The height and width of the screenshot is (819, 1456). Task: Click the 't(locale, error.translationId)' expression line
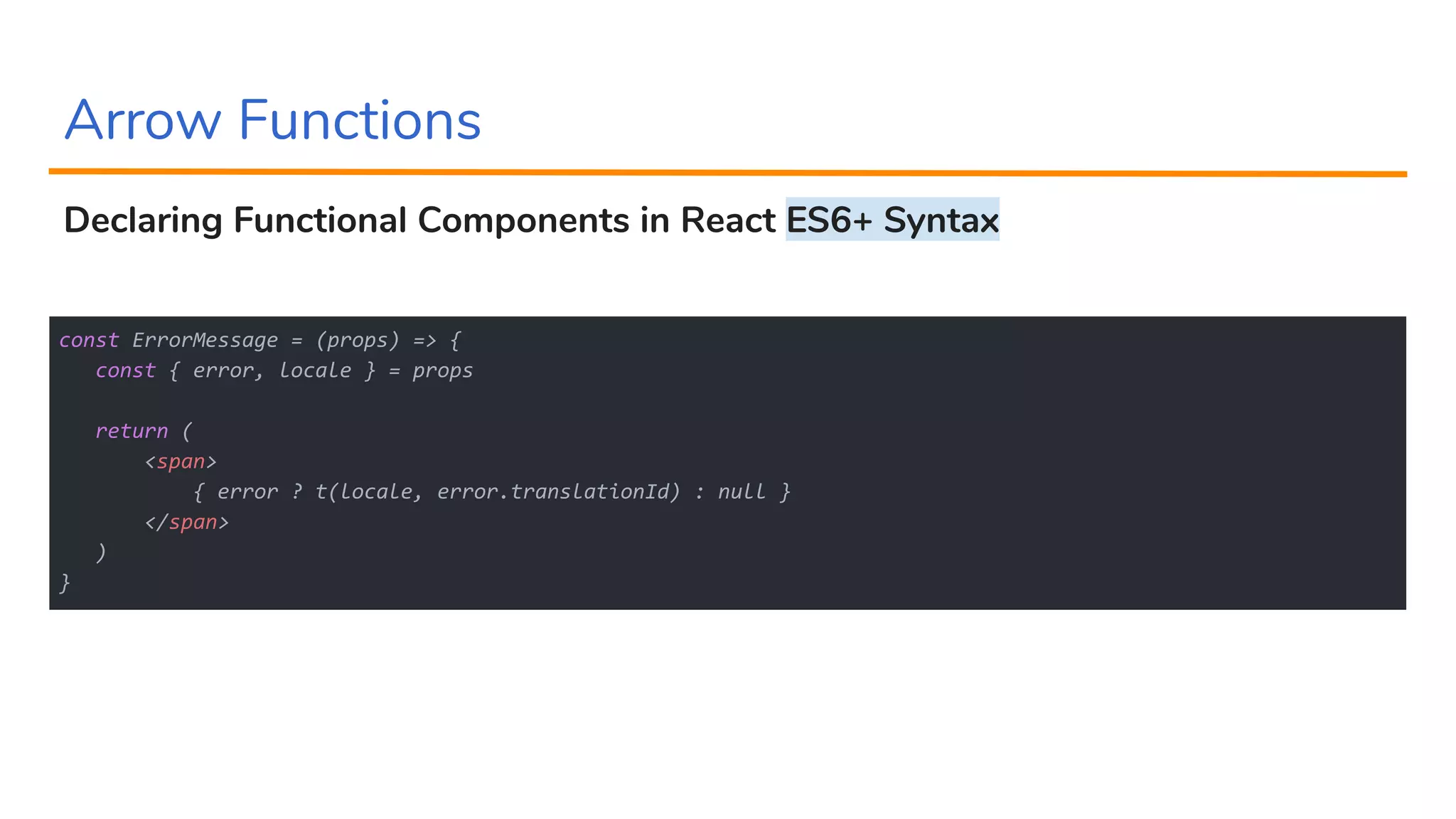pyautogui.click(x=492, y=492)
